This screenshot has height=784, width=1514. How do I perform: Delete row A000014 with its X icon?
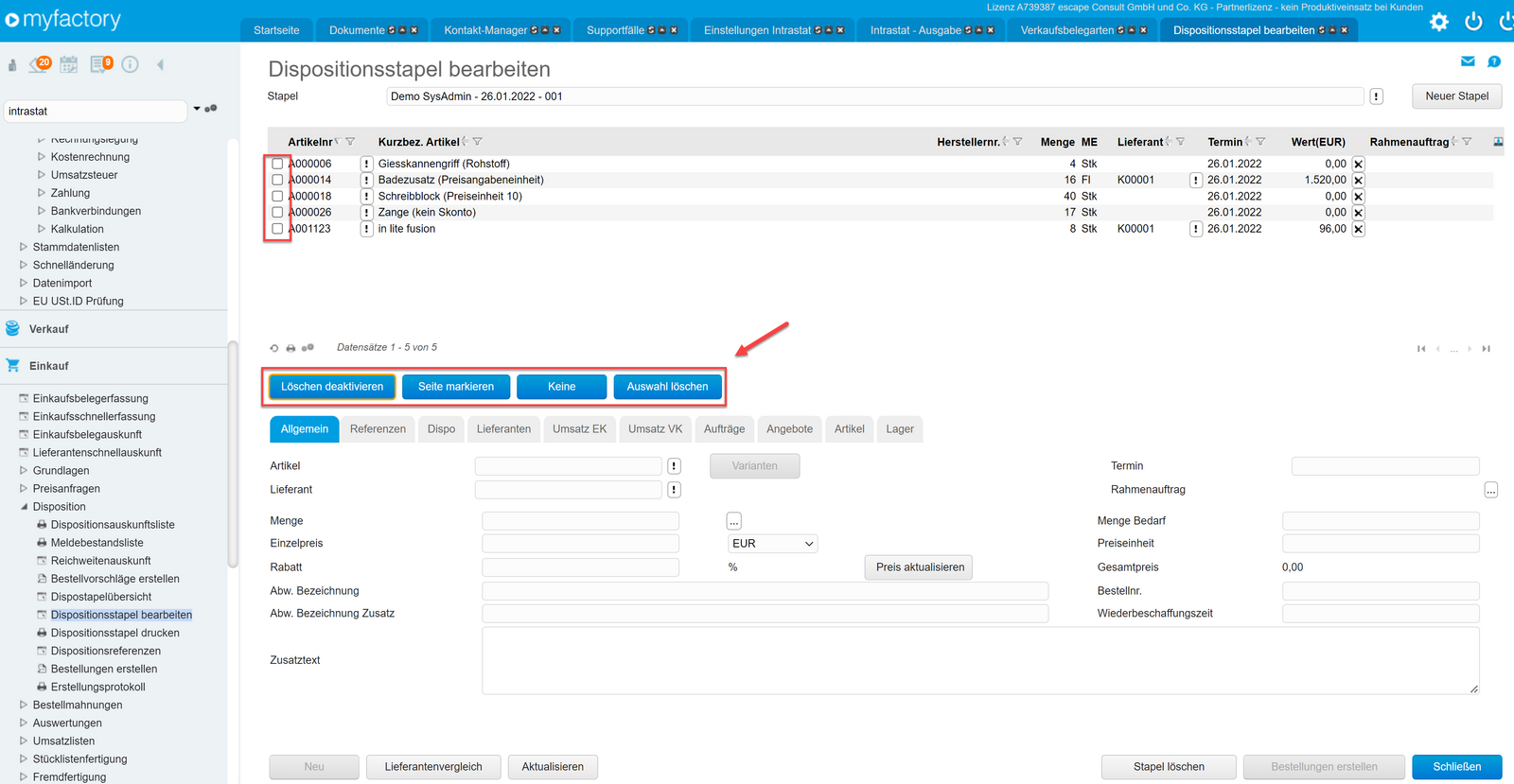1359,181
